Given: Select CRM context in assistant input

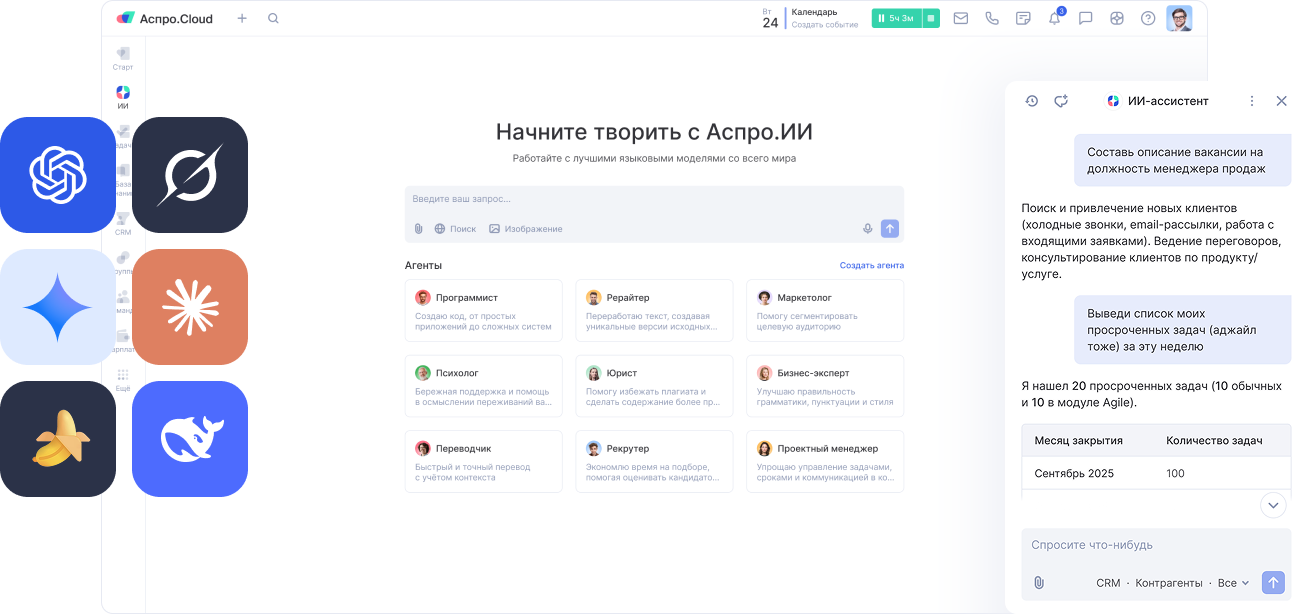Looking at the screenshot, I should (x=1108, y=583).
